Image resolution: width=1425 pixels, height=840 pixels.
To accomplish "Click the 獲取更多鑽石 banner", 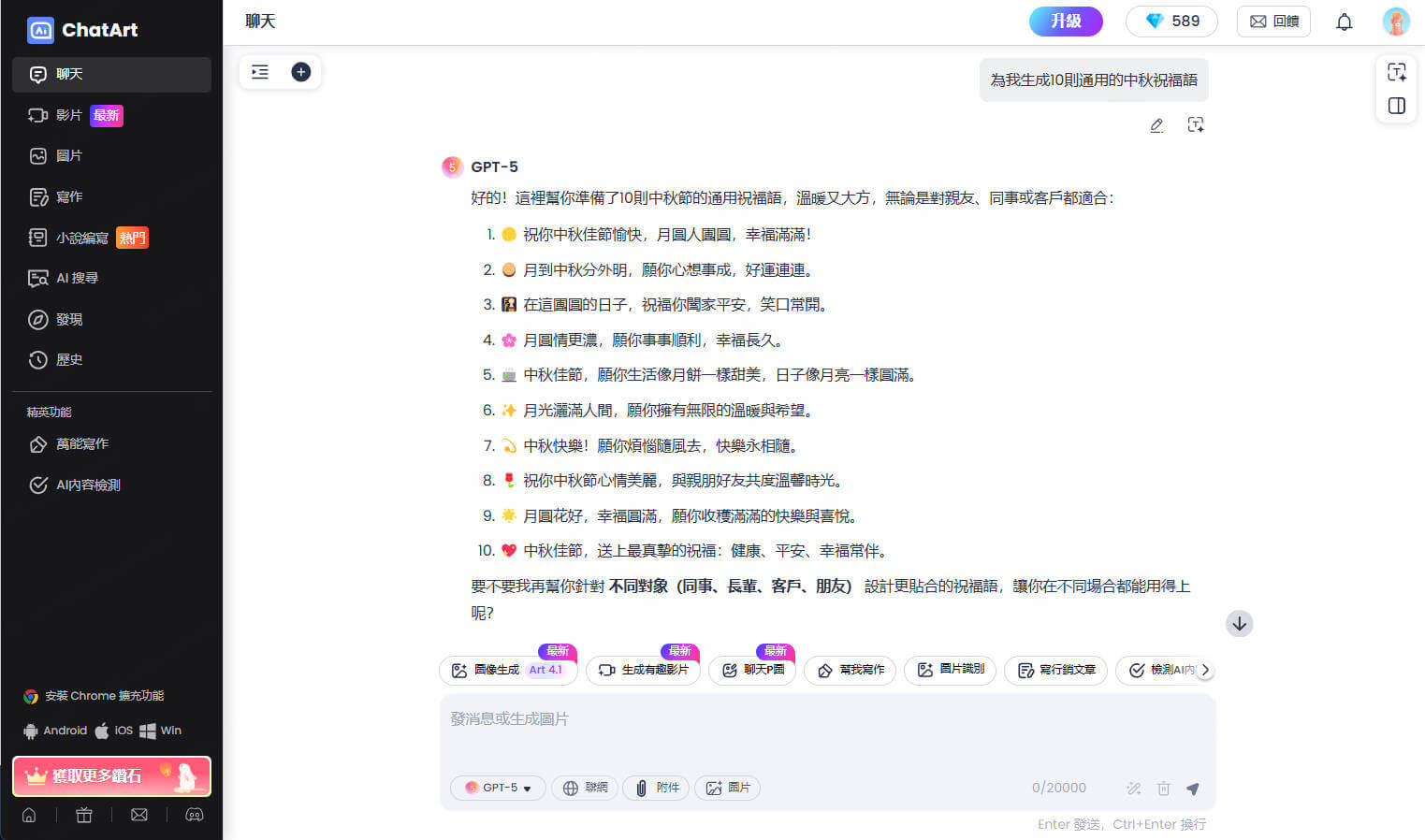I will (x=111, y=776).
